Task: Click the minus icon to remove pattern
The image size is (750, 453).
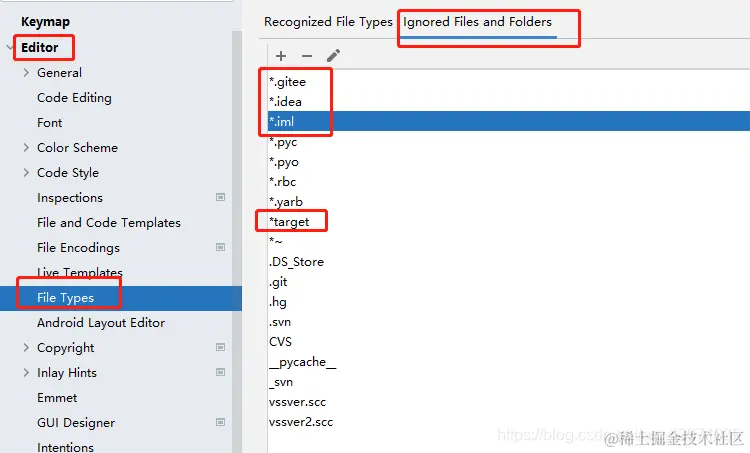Action: pos(307,56)
